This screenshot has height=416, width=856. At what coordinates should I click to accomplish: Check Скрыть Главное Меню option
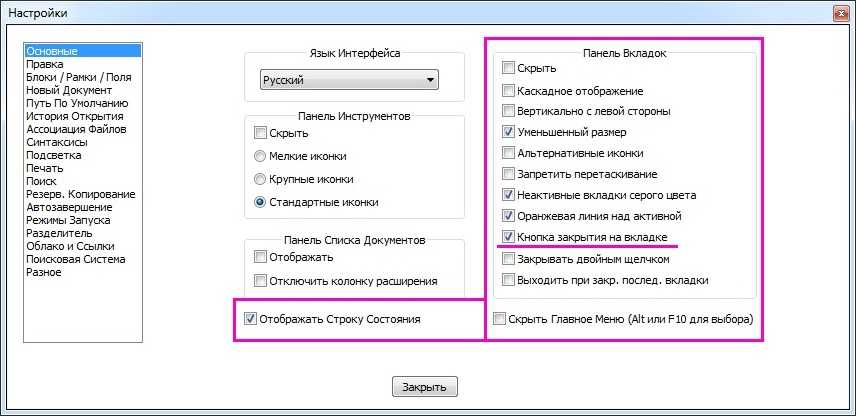500,319
